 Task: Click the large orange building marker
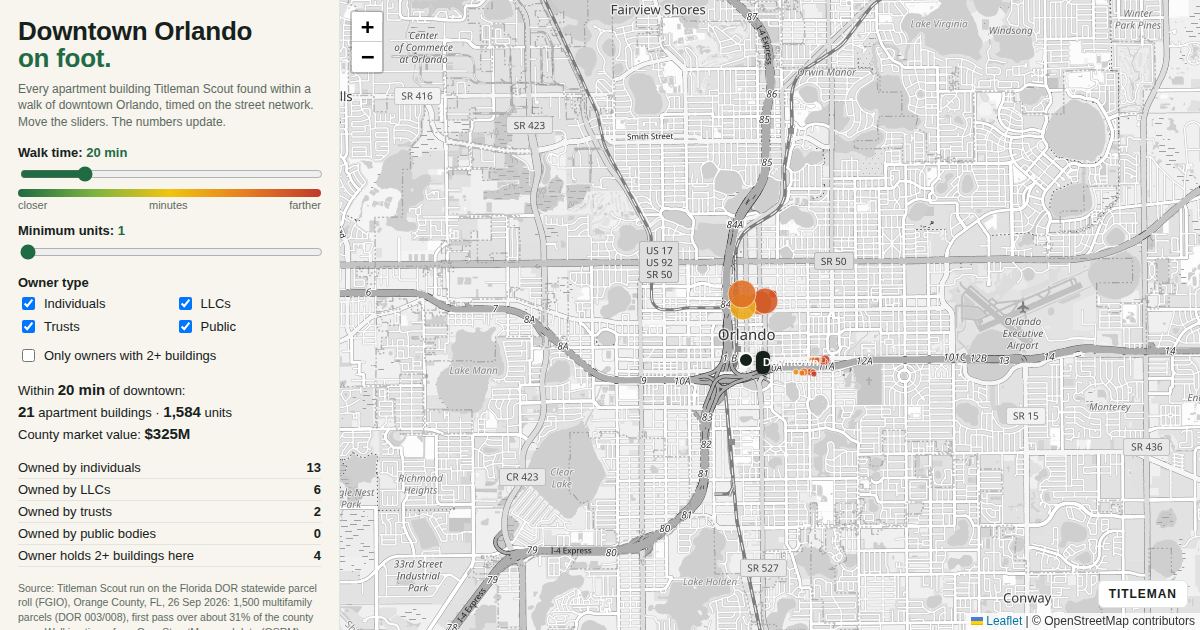tap(742, 294)
